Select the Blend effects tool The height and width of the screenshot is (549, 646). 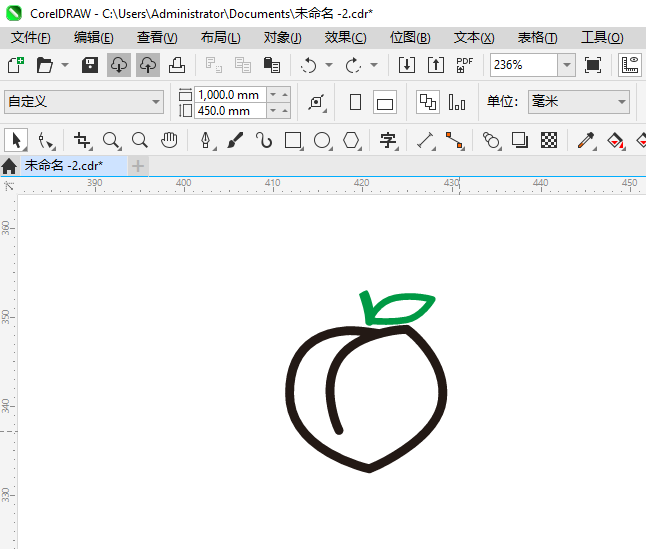pyautogui.click(x=491, y=140)
